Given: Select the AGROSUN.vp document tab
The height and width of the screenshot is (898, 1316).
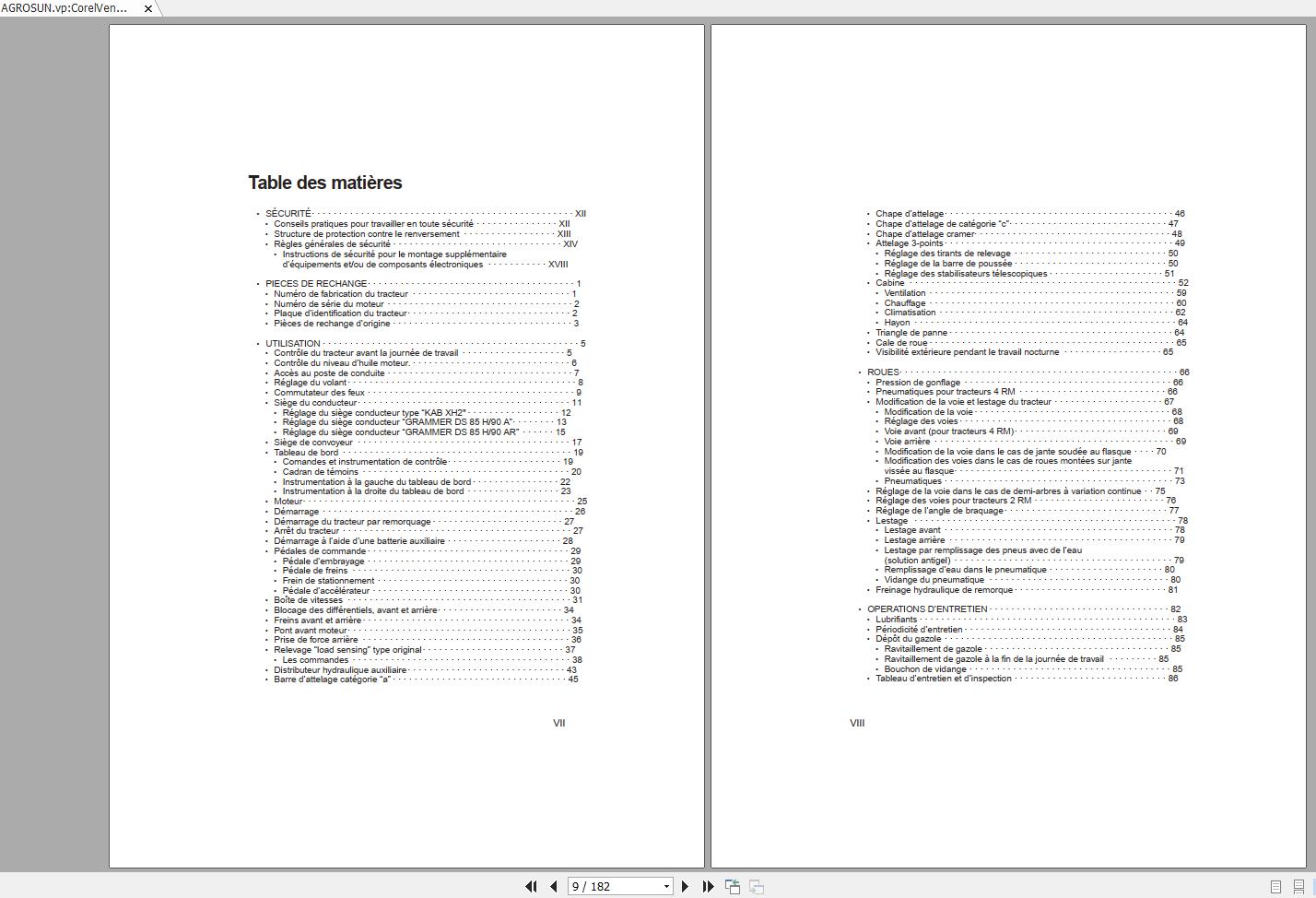Looking at the screenshot, I should tap(65, 8).
